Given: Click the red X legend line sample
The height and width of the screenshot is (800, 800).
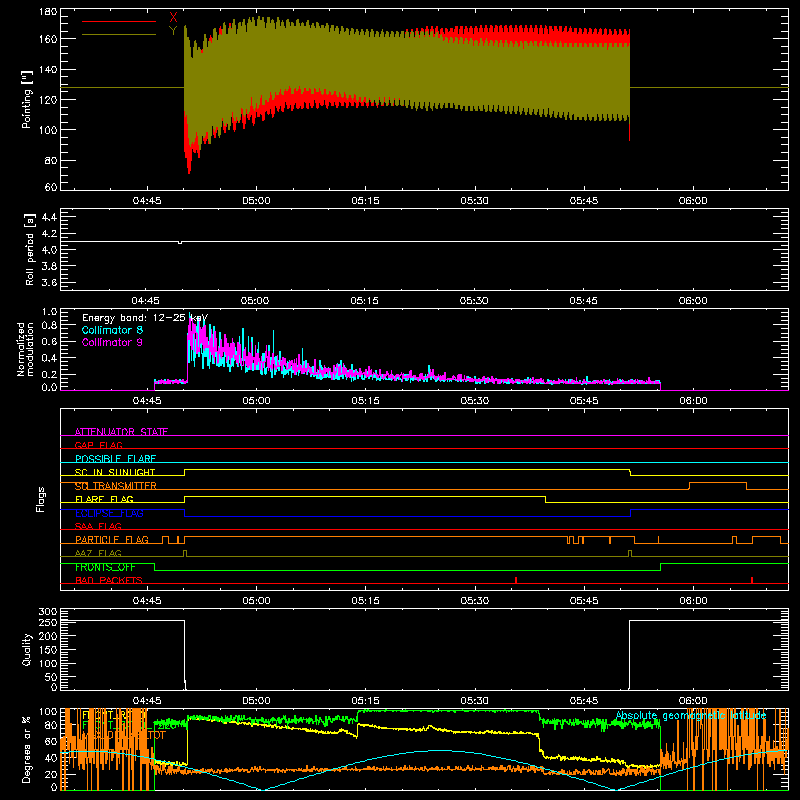Looking at the screenshot, I should tap(119, 21).
